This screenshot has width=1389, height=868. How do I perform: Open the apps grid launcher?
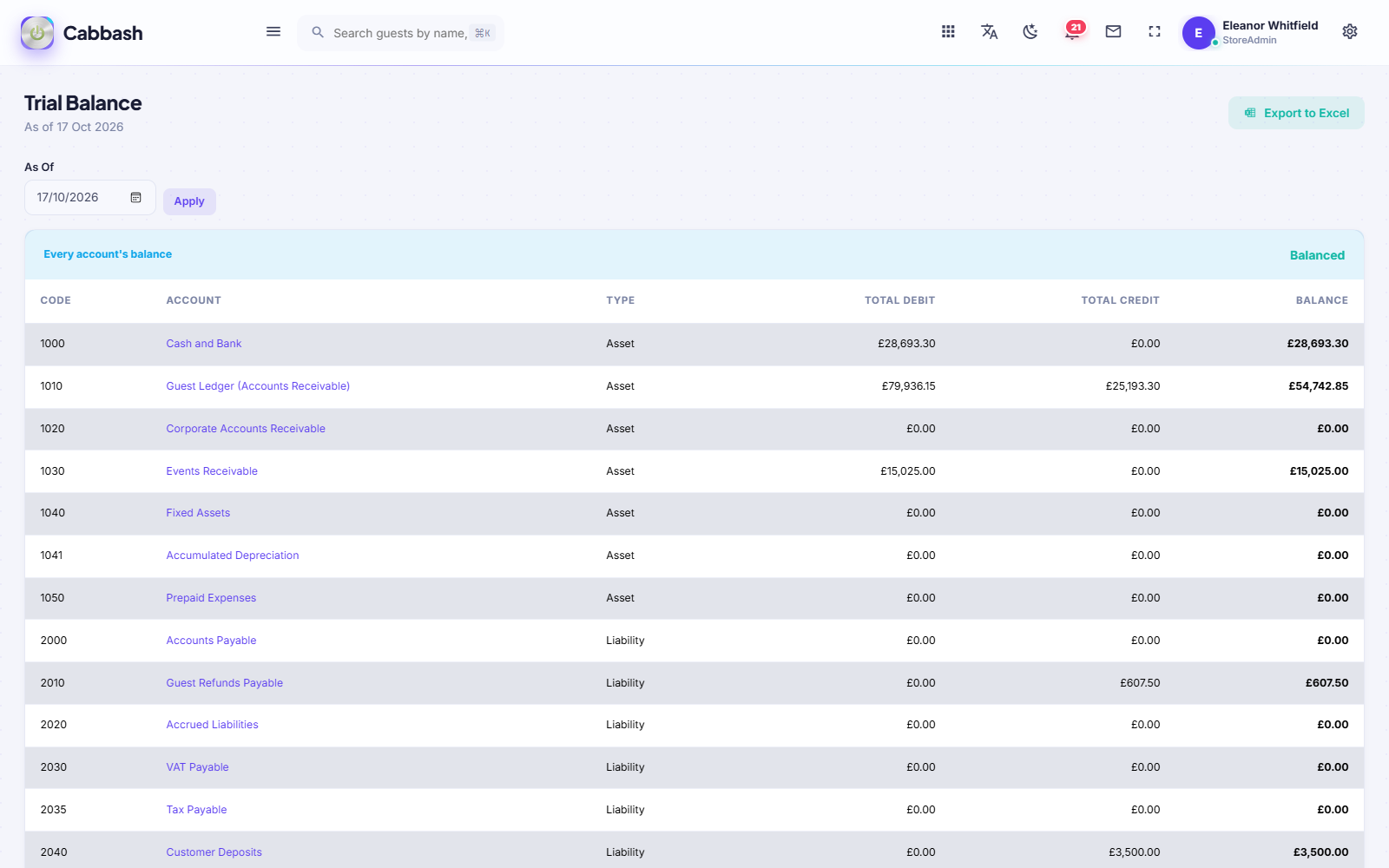[x=948, y=32]
